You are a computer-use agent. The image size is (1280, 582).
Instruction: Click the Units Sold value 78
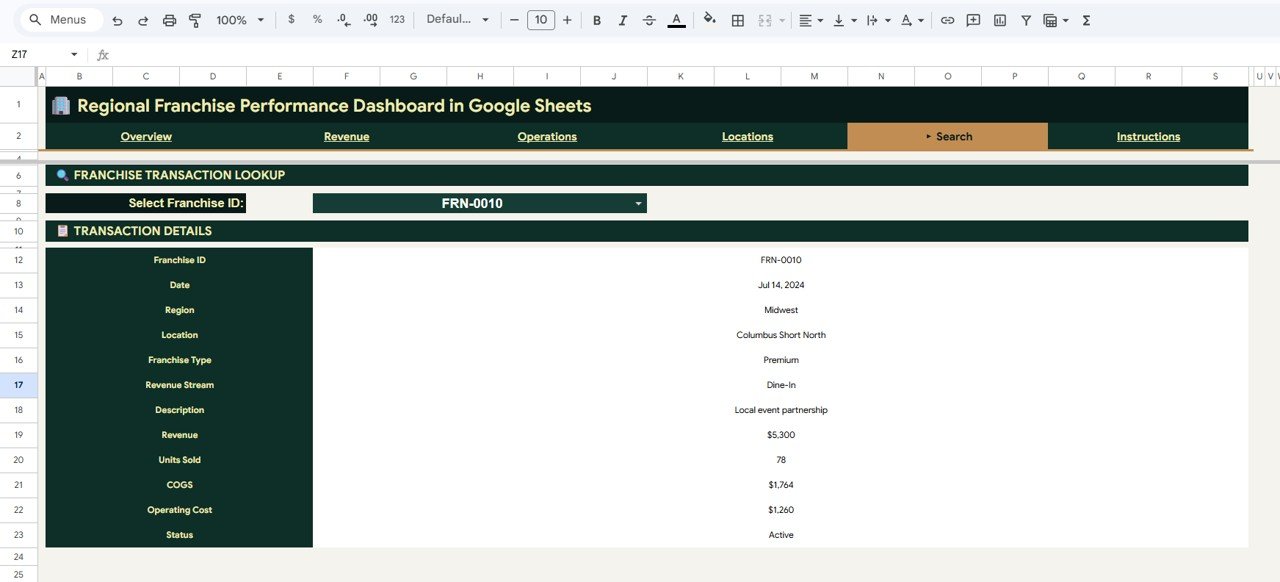click(781, 460)
